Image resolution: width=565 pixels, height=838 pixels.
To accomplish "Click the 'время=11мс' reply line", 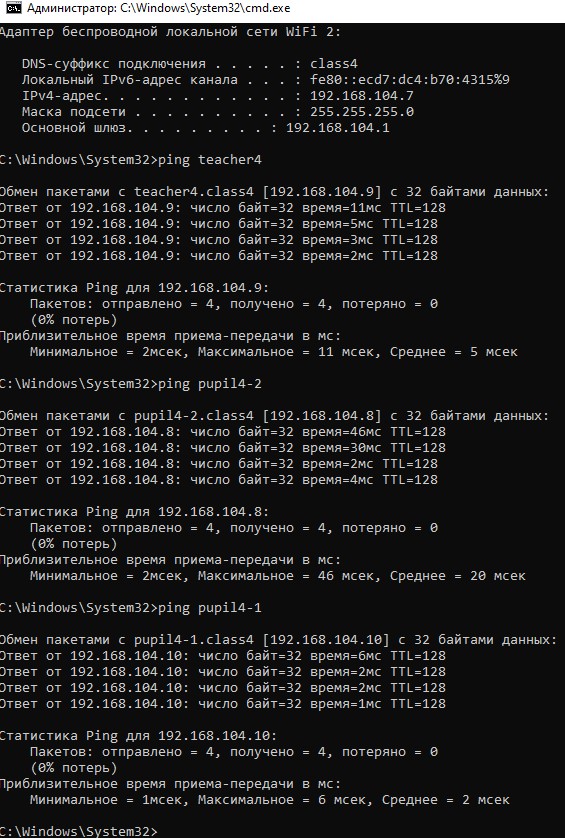I will coord(223,208).
